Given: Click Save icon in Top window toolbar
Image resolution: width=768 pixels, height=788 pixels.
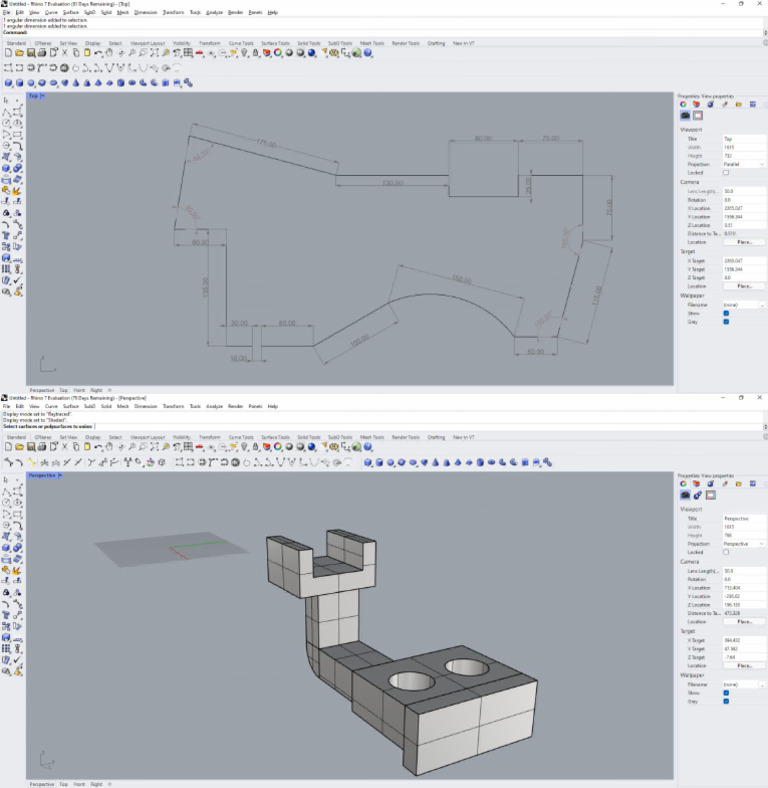Looking at the screenshot, I should [31, 53].
